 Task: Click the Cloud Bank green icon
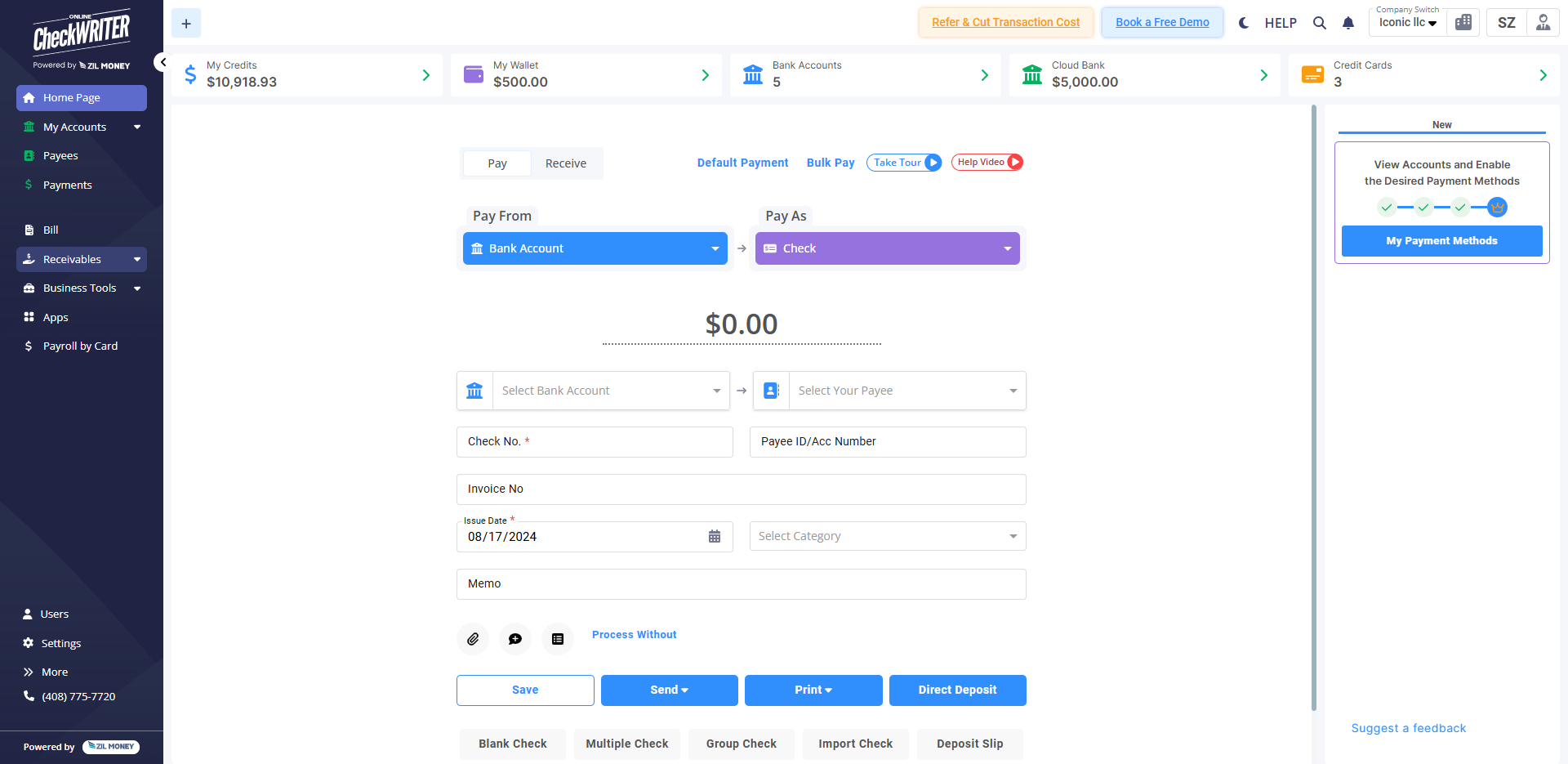(x=1032, y=75)
